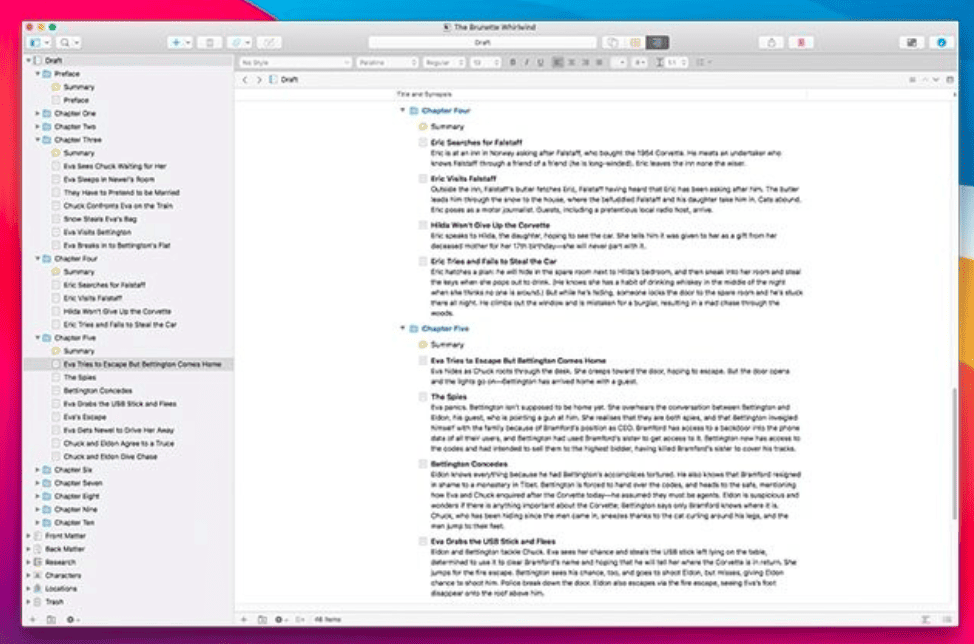Collapse the Preface folder in binder
Screen dimensions: 974x644
click(x=37, y=73)
